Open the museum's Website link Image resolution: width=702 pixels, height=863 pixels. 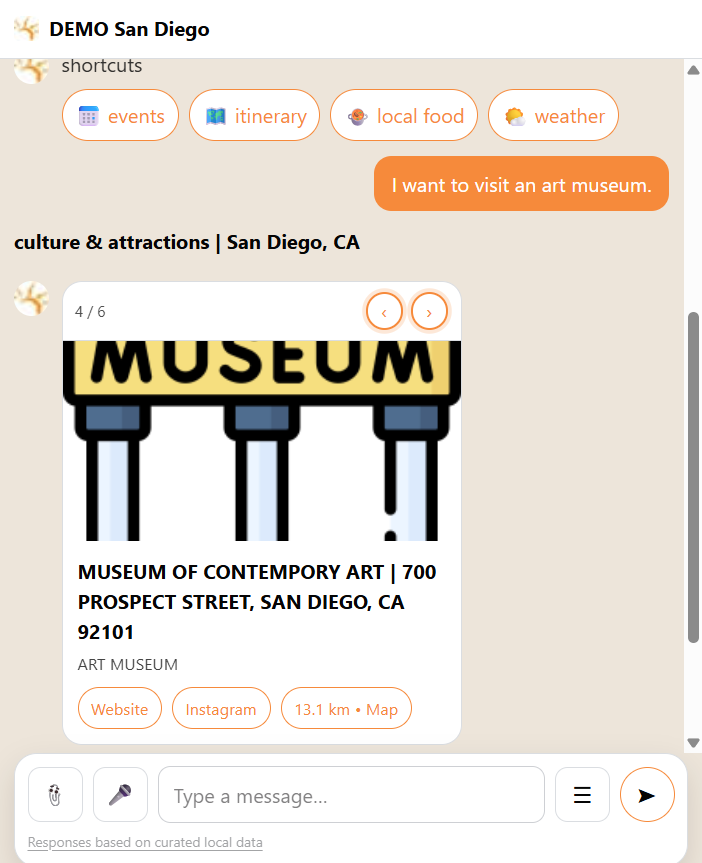tap(120, 709)
